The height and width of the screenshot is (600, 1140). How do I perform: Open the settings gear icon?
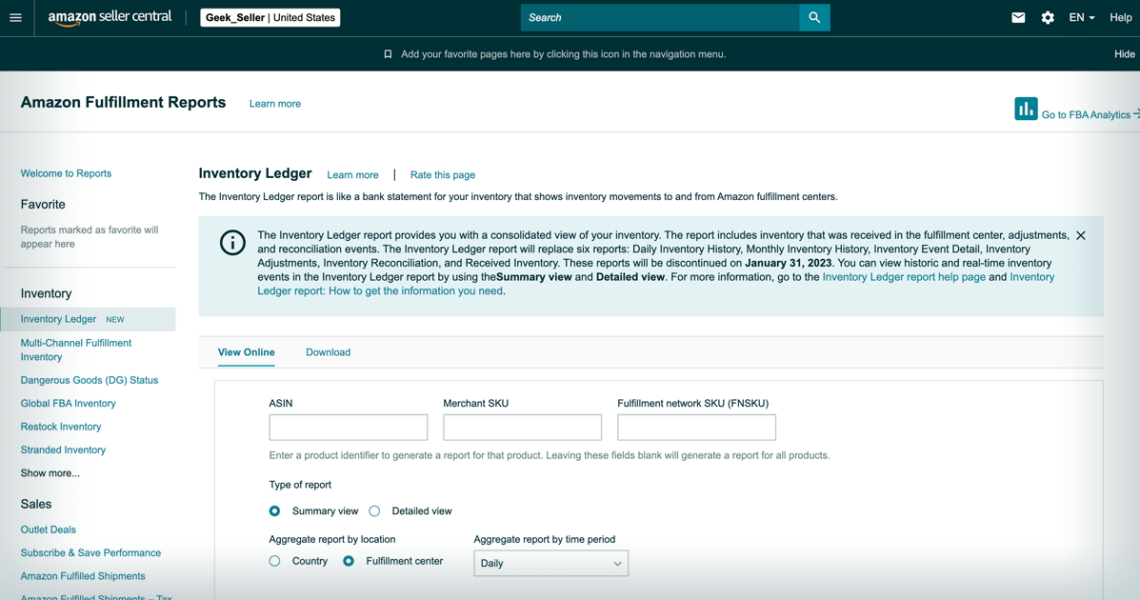click(1048, 17)
